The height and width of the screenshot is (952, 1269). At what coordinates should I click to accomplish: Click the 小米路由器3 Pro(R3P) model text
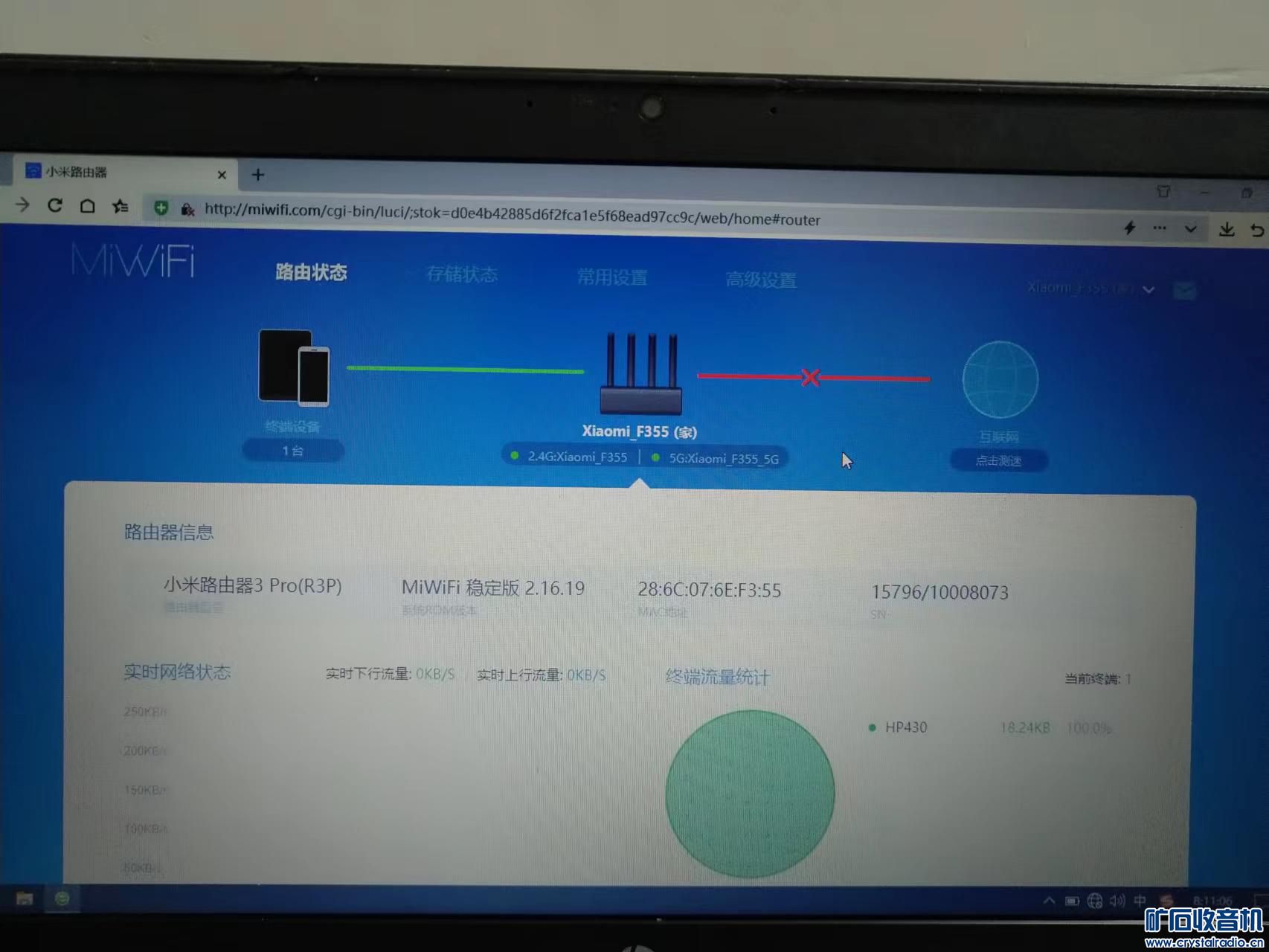tap(252, 585)
